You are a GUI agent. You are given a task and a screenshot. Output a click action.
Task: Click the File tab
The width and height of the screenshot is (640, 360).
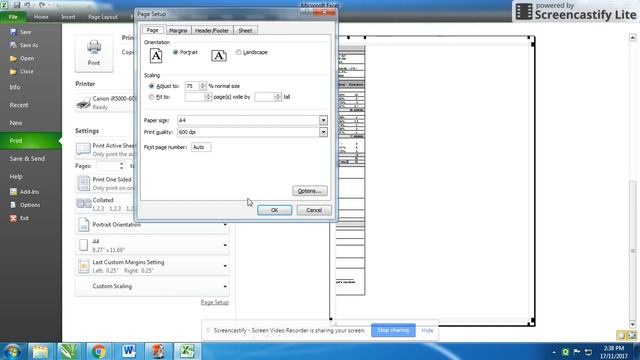13,17
